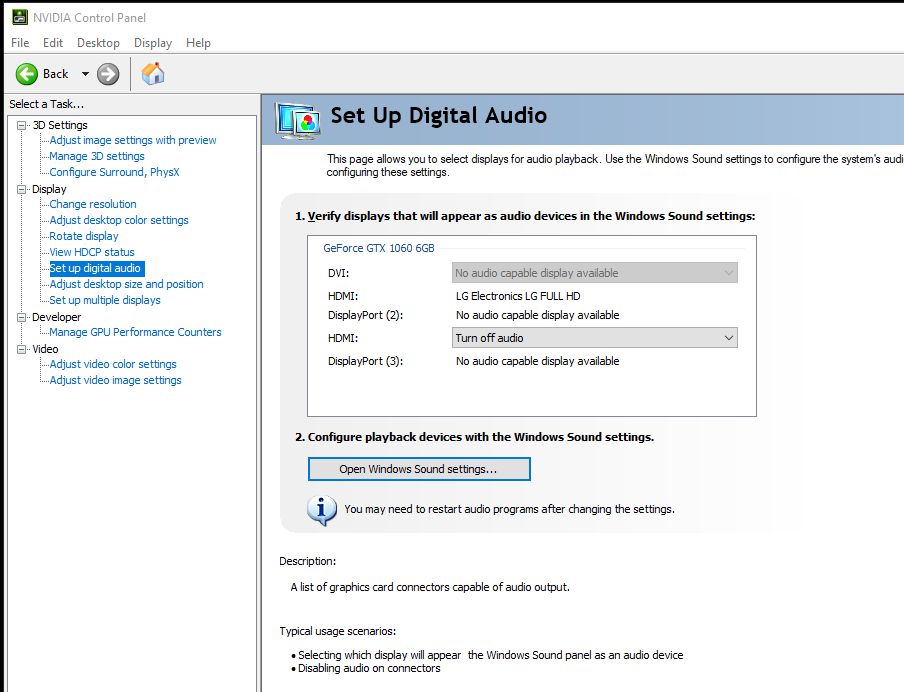Screen dimensions: 904x692
Task: Open the Desktop menu
Action: 99,43
